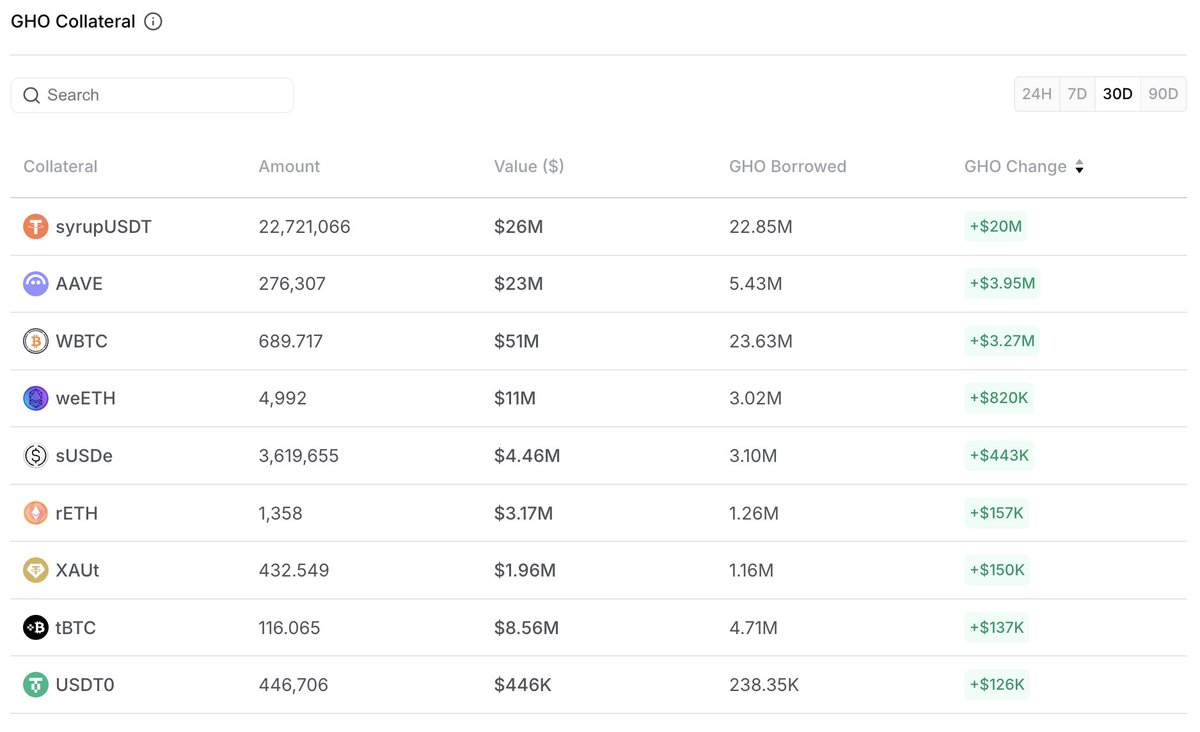Click the rETH token icon
Screen dimensions: 1200x732
click(36, 513)
